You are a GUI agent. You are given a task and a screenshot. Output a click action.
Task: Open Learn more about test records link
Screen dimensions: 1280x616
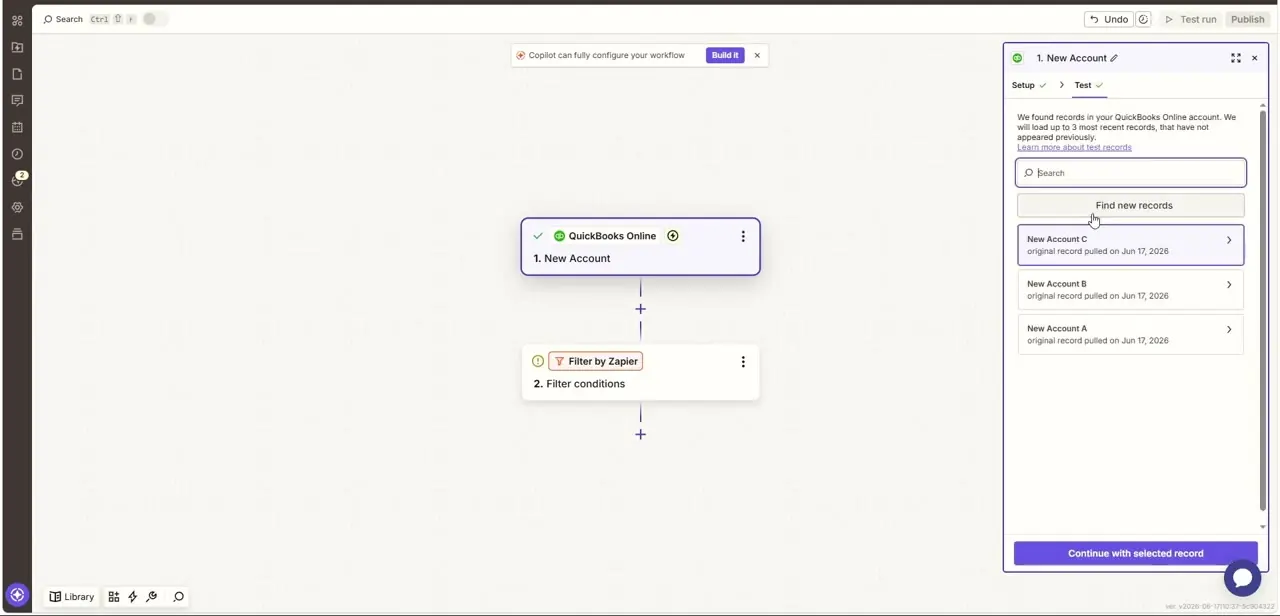(x=1074, y=147)
